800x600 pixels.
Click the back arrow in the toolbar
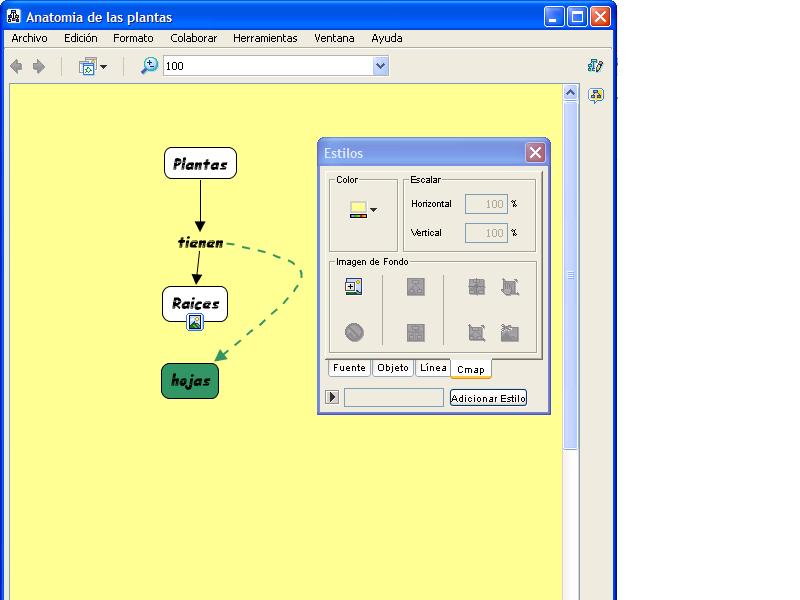[x=16, y=67]
